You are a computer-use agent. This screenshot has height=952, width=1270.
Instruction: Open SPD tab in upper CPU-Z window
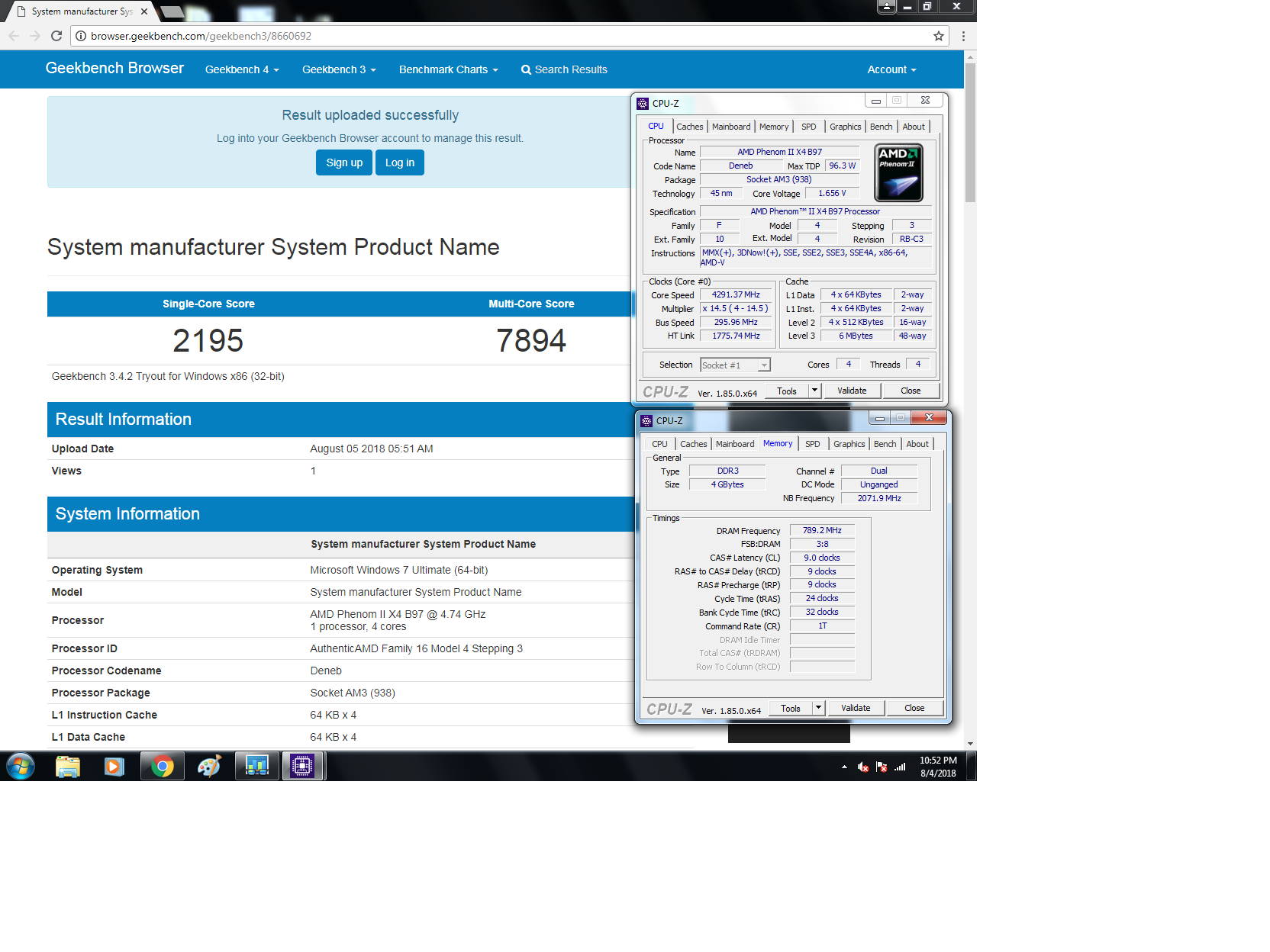809,127
